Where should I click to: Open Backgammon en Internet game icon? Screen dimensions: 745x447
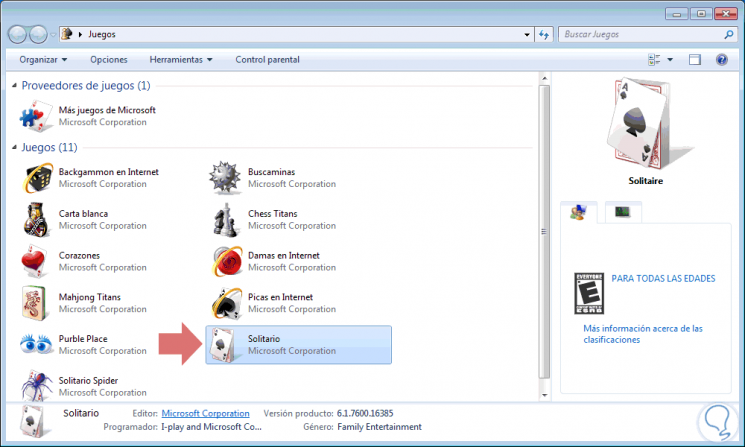(x=37, y=178)
